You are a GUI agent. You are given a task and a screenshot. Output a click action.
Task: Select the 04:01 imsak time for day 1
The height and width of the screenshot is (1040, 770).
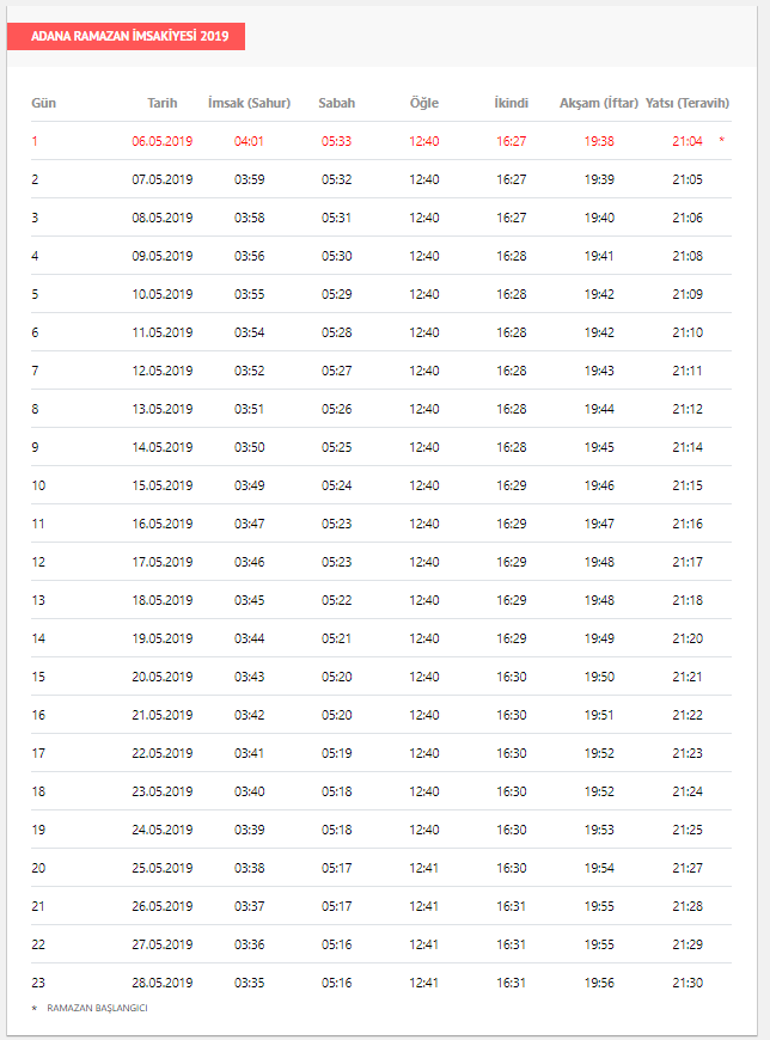click(x=249, y=142)
